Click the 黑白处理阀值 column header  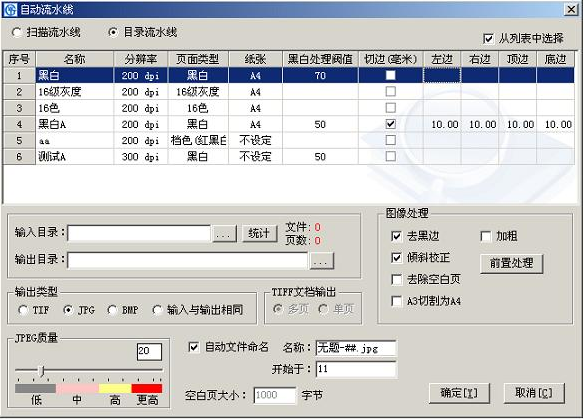tap(320, 59)
